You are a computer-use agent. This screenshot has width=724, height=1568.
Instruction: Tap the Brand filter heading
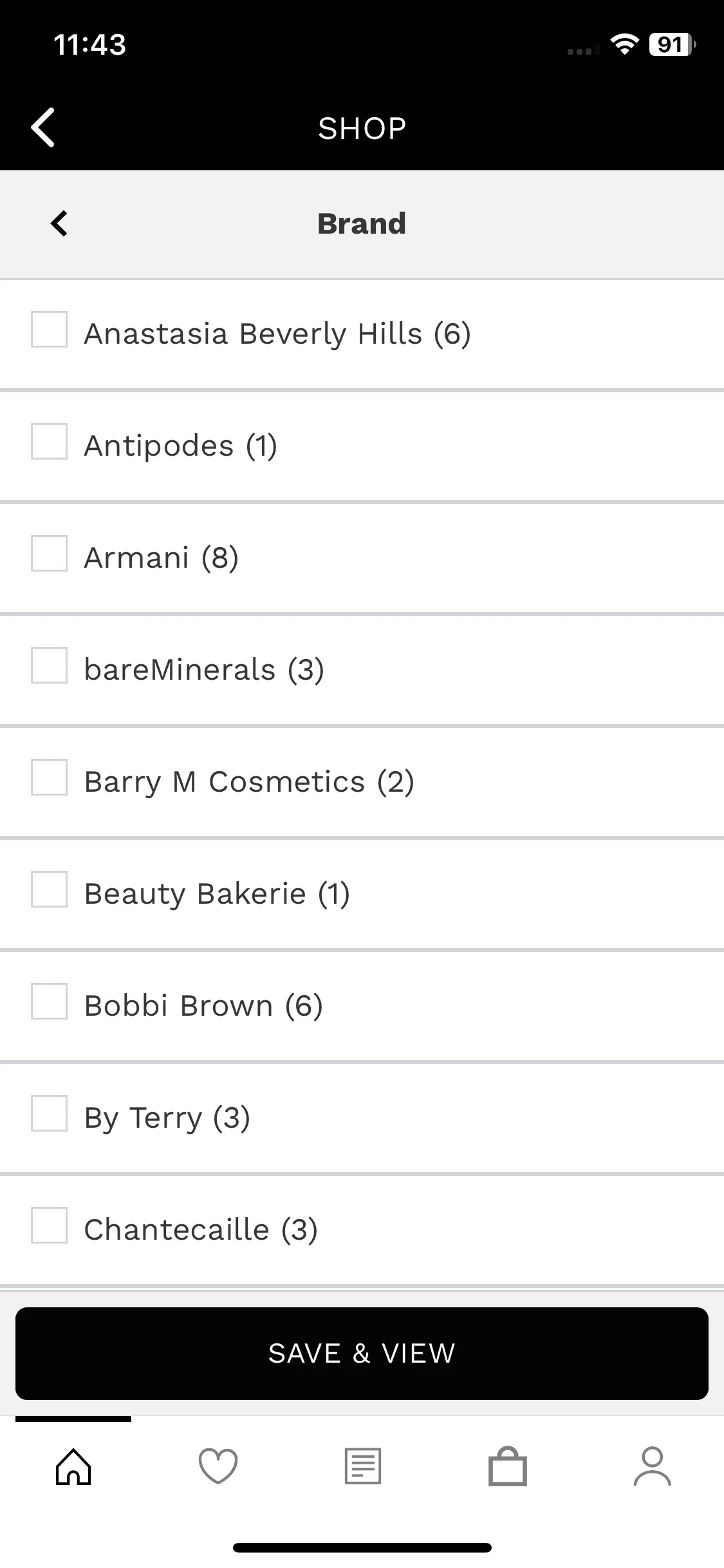pyautogui.click(x=362, y=224)
